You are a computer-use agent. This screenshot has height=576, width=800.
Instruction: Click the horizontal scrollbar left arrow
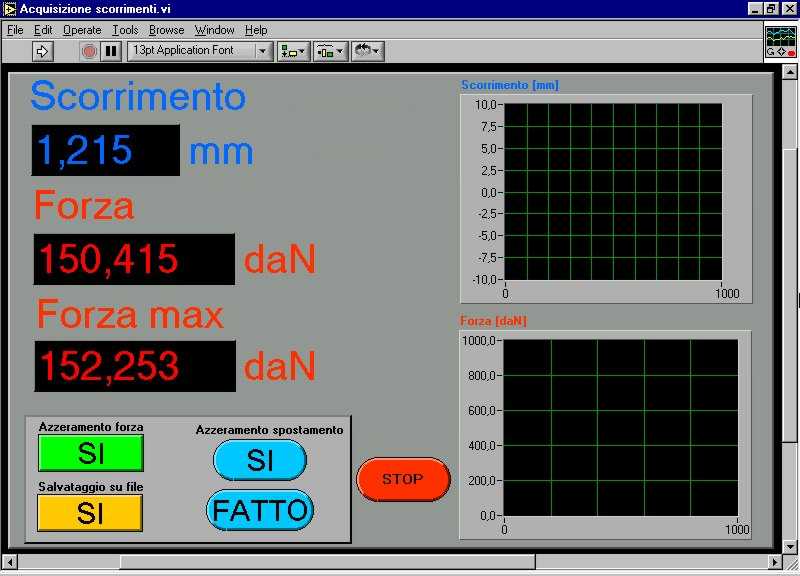tap(10, 562)
